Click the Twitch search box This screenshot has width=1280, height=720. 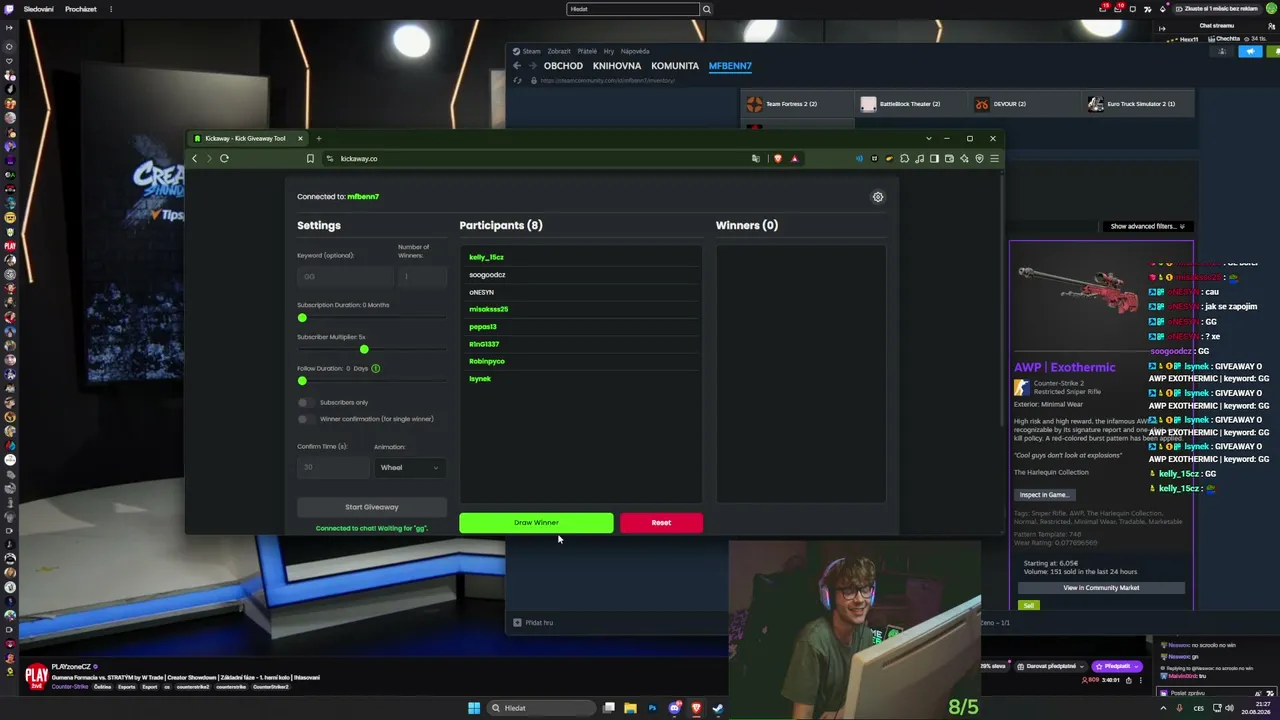633,9
